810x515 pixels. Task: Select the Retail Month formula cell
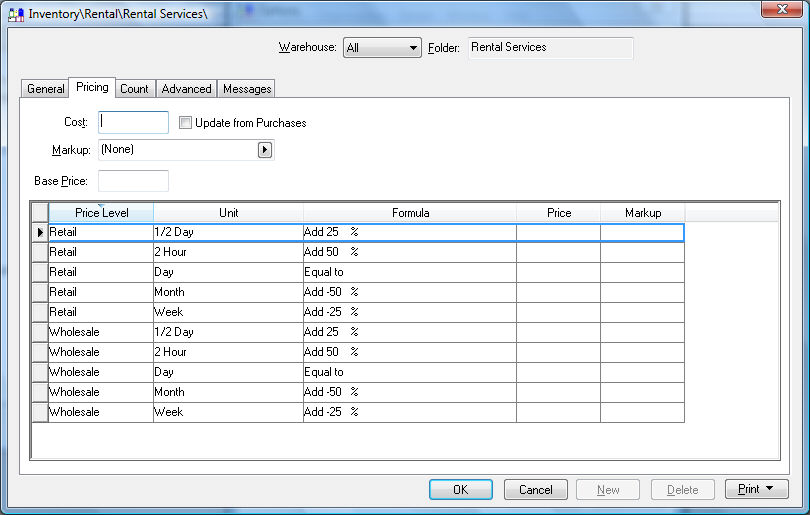[x=410, y=292]
